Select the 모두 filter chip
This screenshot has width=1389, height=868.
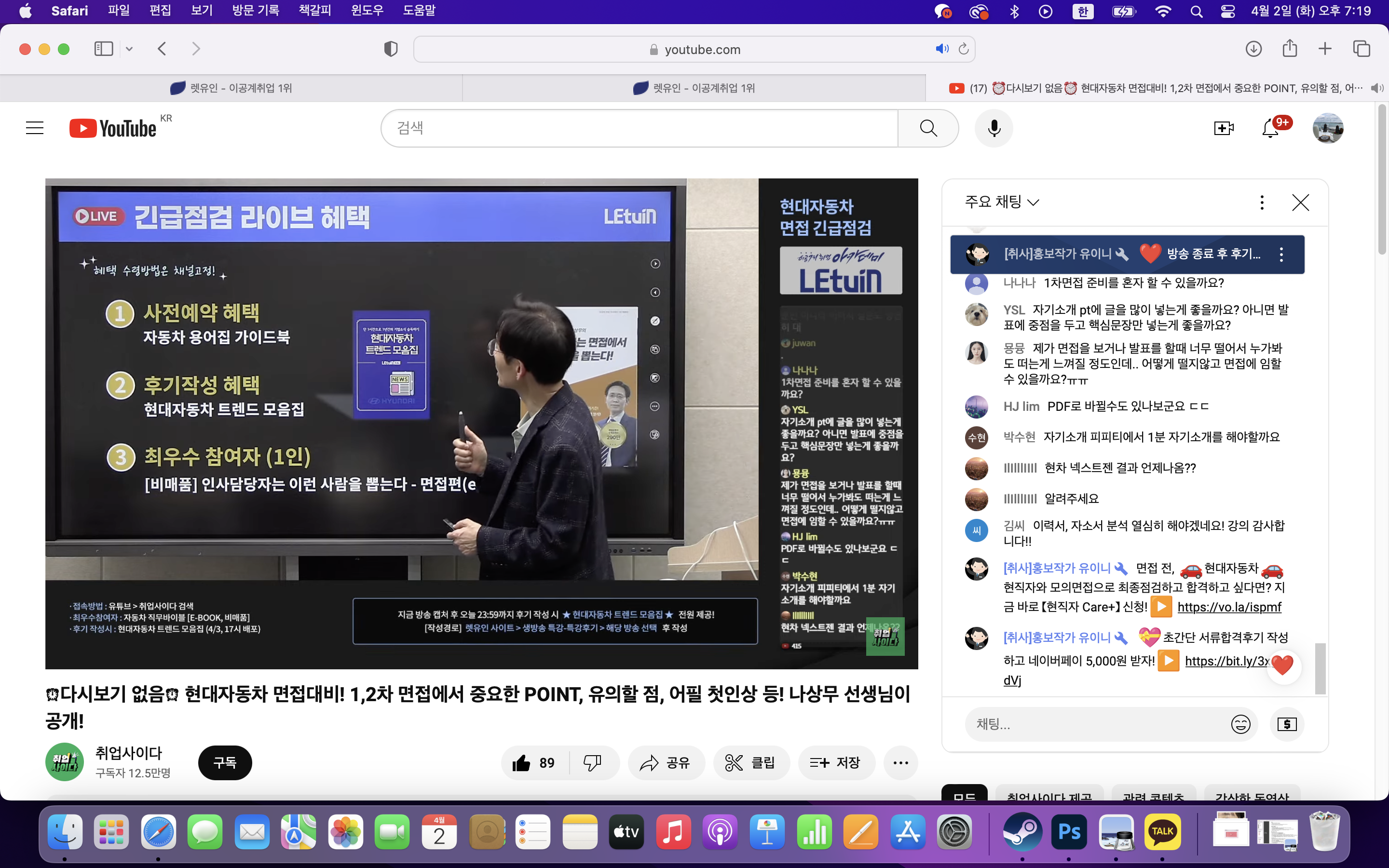point(964,792)
